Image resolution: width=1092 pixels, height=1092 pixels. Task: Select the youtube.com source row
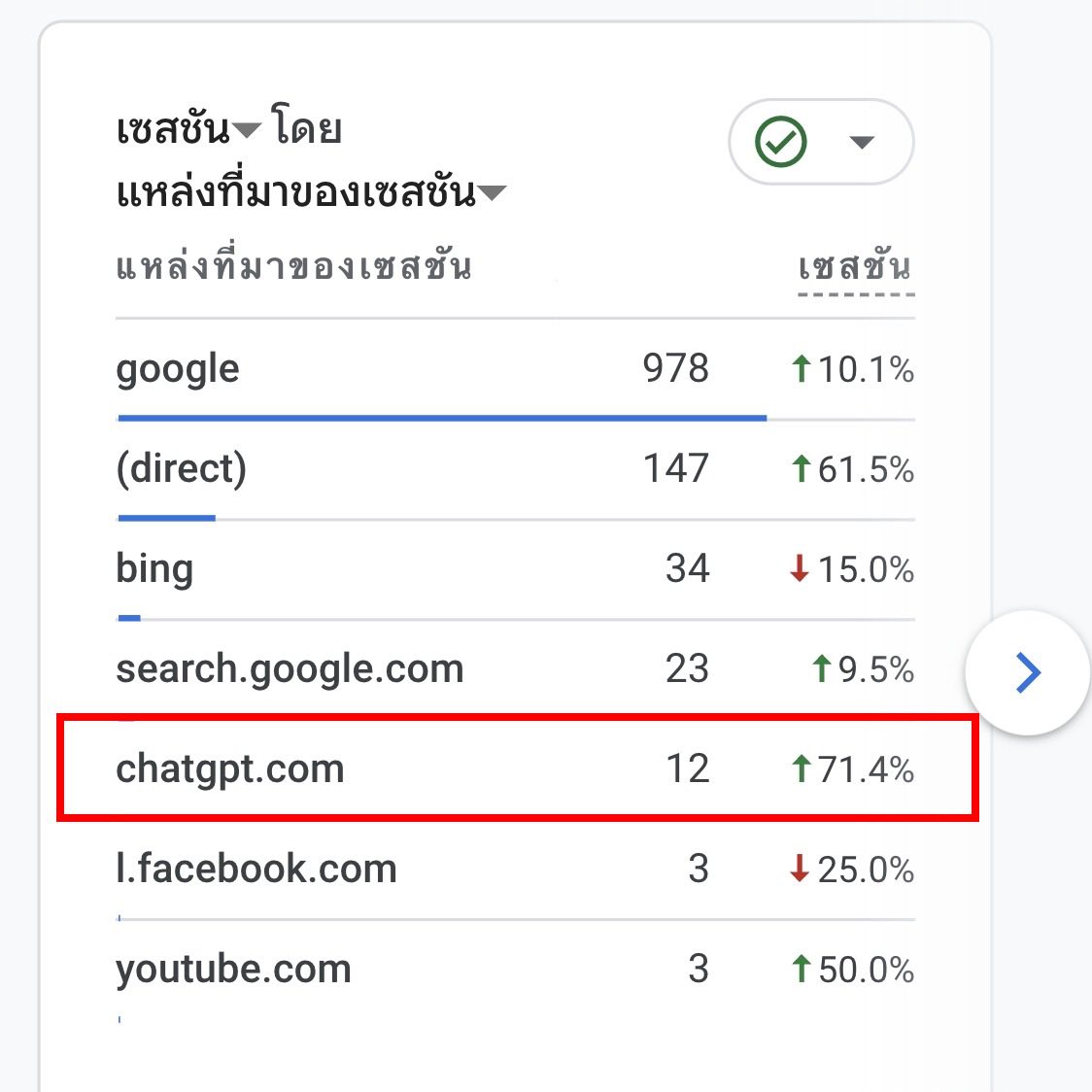233,970
